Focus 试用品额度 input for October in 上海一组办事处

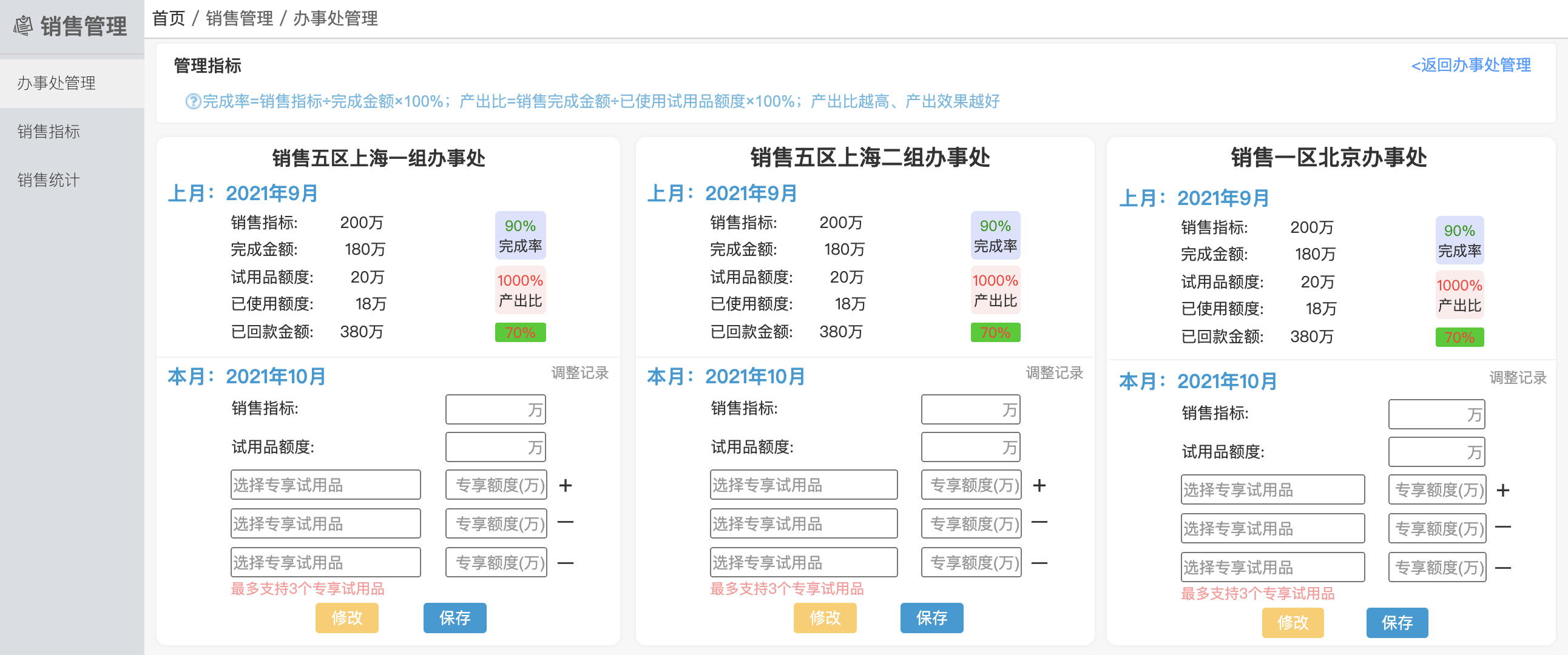click(496, 447)
